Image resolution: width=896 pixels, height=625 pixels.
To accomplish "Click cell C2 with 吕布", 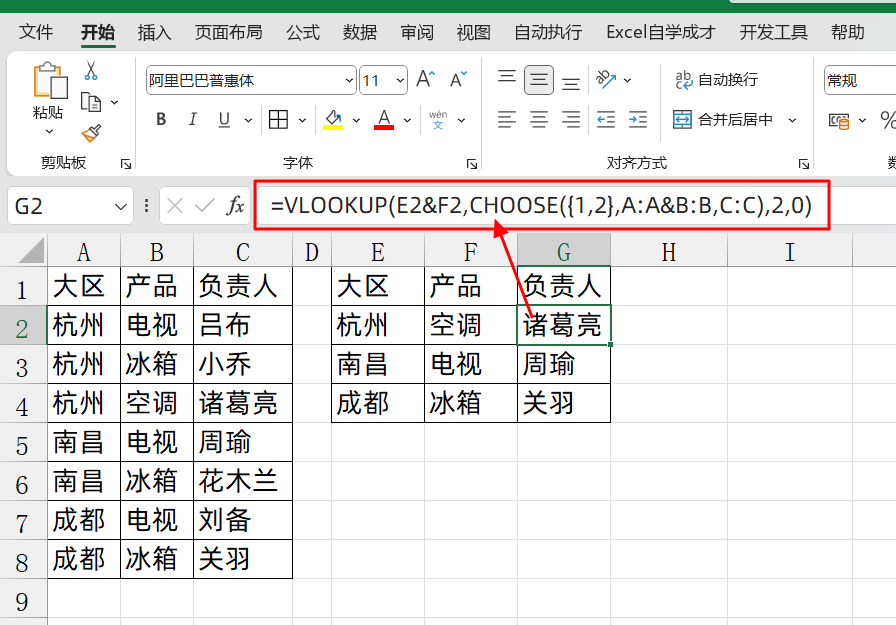I will pyautogui.click(x=243, y=325).
